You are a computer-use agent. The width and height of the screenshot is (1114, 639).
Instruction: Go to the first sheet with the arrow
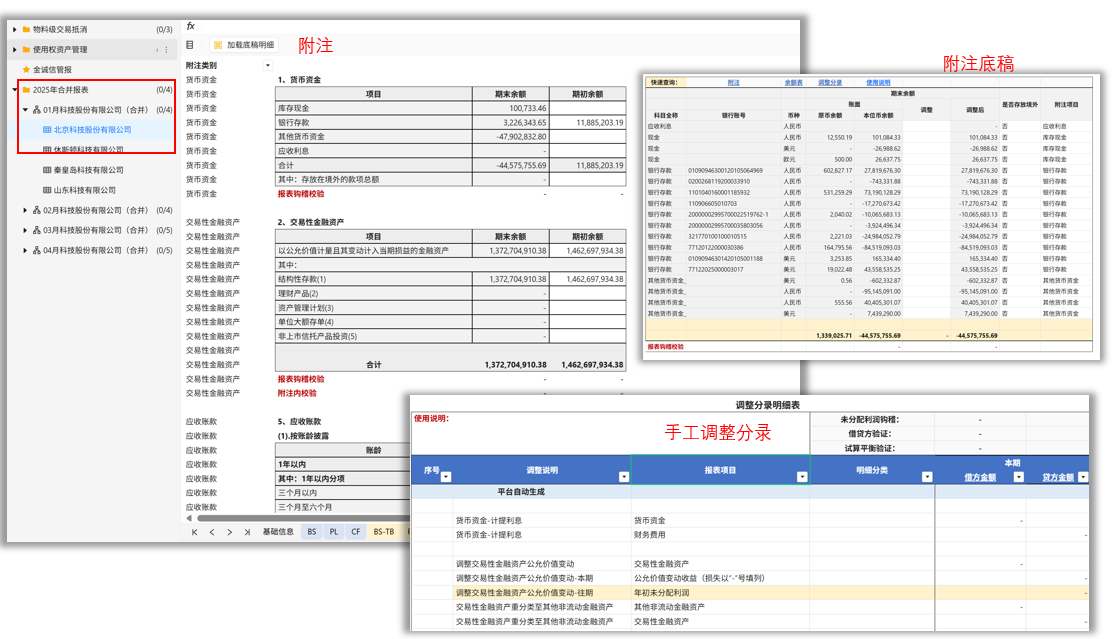point(194,532)
